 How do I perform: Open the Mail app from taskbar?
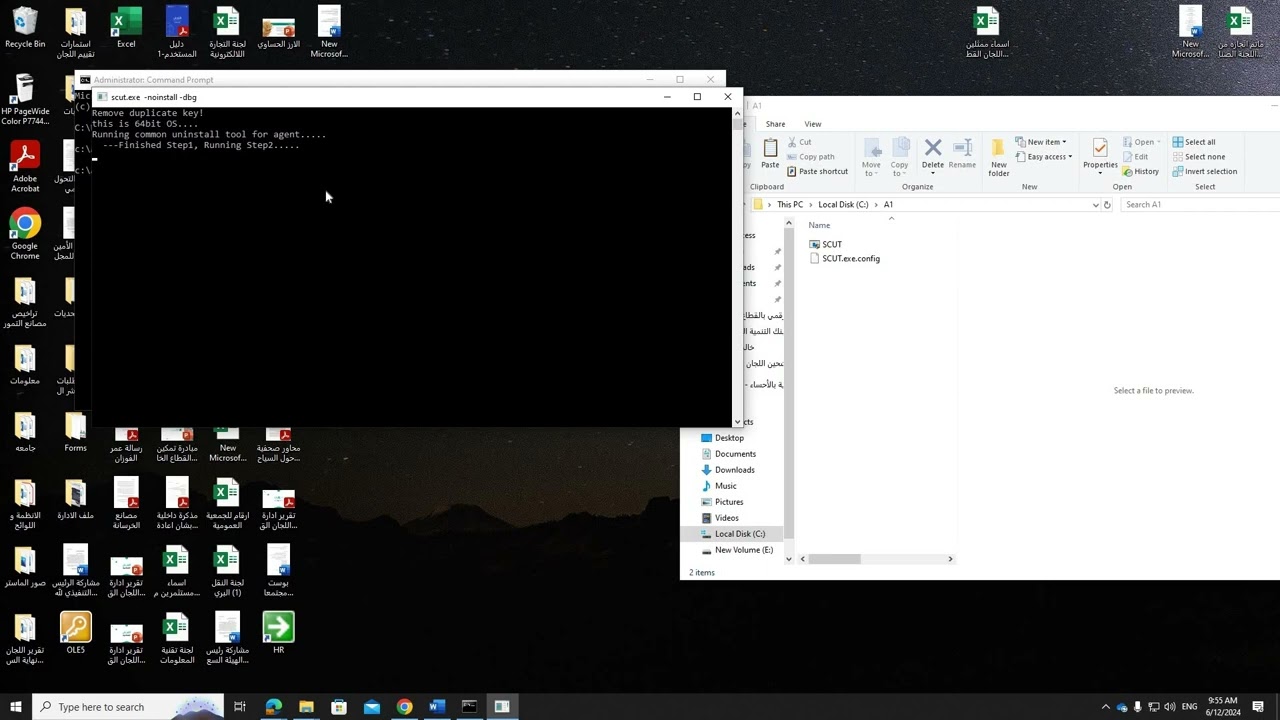[x=372, y=707]
